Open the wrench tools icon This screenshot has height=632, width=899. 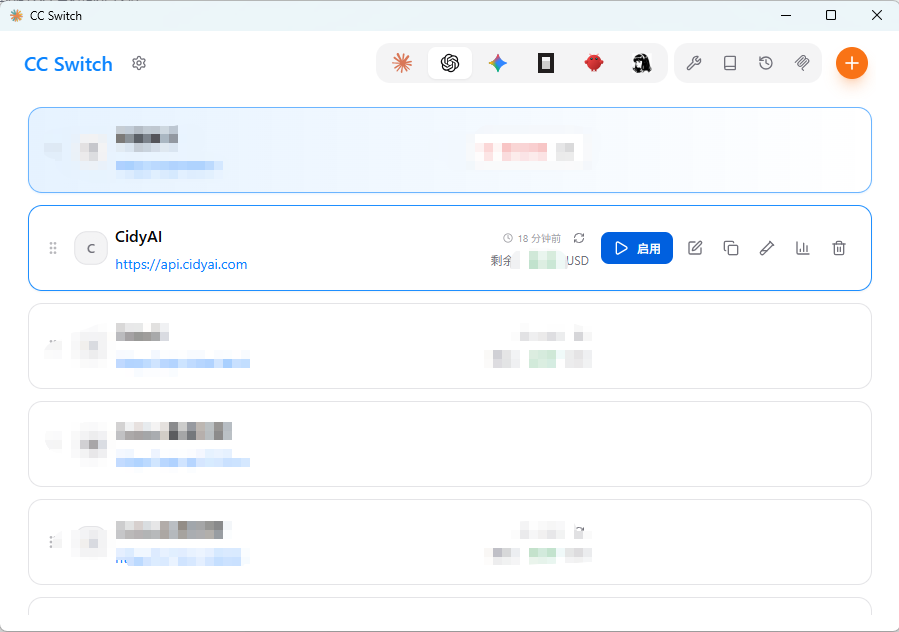click(694, 63)
